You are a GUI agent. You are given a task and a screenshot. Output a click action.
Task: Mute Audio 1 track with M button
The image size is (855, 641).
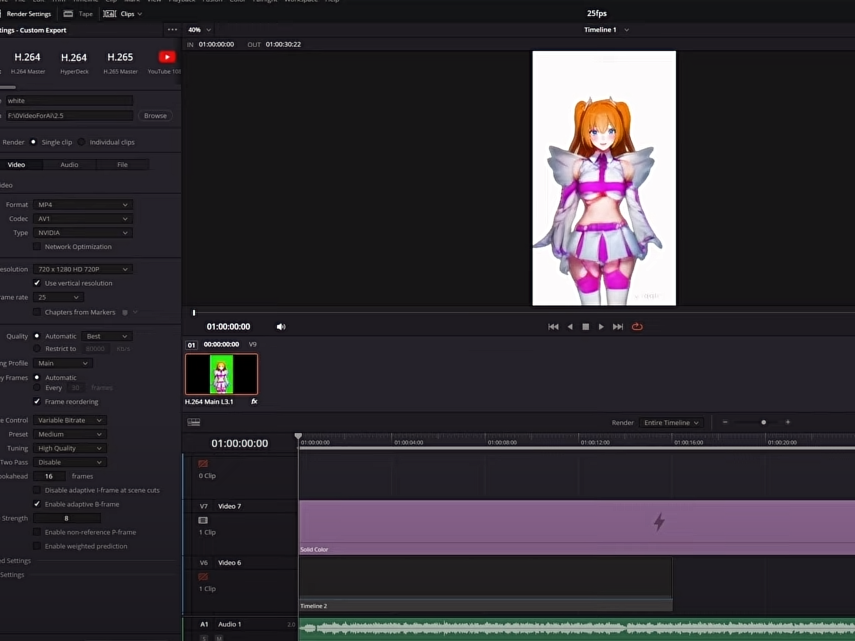coord(219,638)
